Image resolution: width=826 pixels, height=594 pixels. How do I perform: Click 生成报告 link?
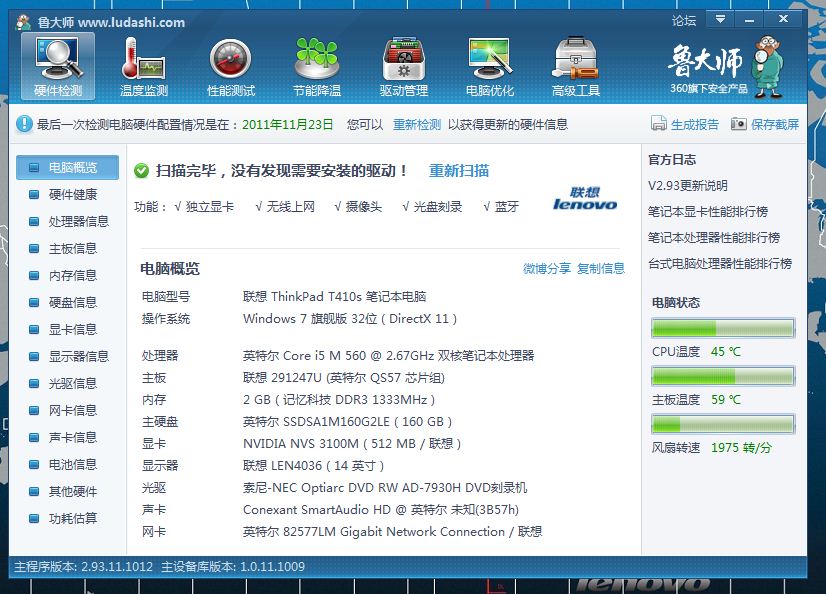pos(695,125)
